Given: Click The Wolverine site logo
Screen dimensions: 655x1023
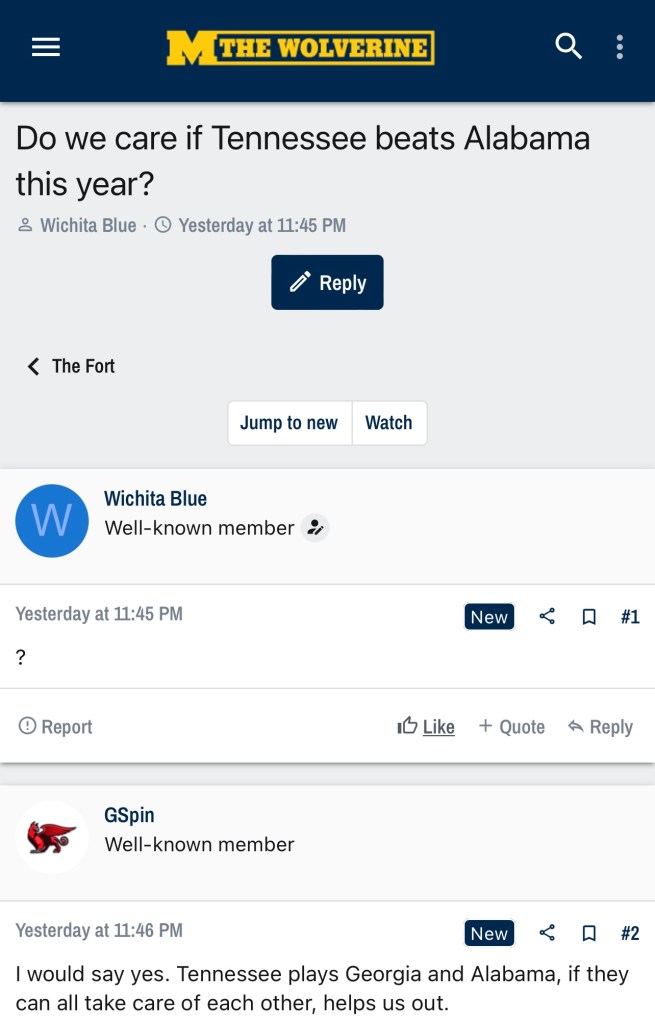Looking at the screenshot, I should (300, 47).
